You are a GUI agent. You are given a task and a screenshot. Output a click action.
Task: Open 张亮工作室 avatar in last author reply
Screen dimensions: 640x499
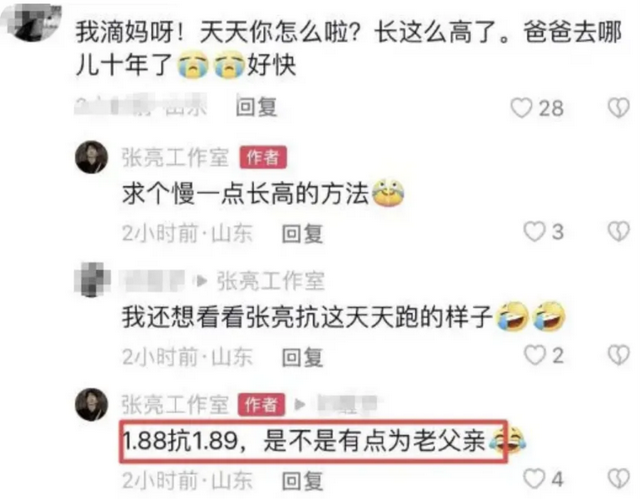[91, 404]
